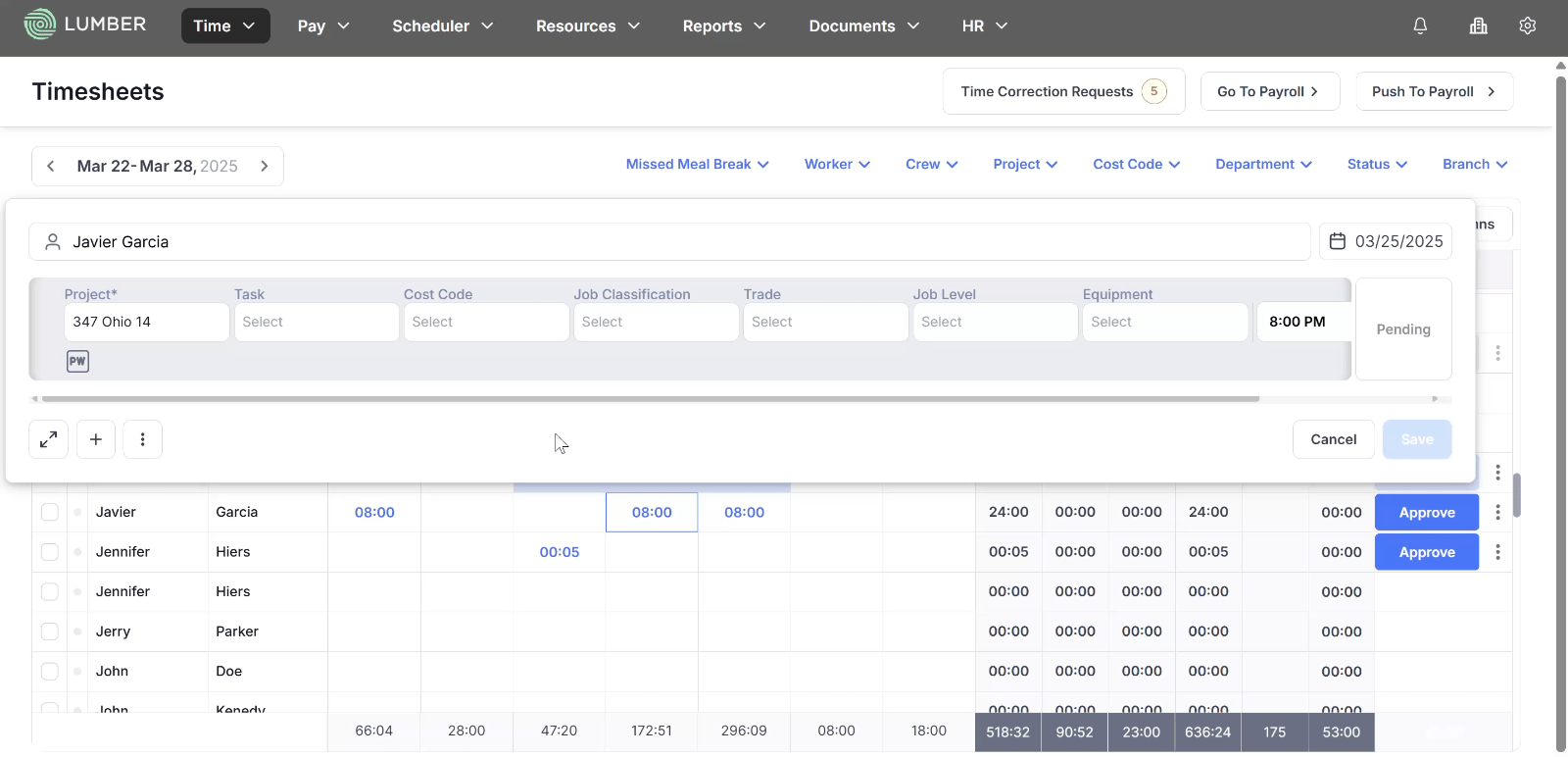Click the Pending status box
The height and width of the screenshot is (757, 1568).
(1403, 329)
